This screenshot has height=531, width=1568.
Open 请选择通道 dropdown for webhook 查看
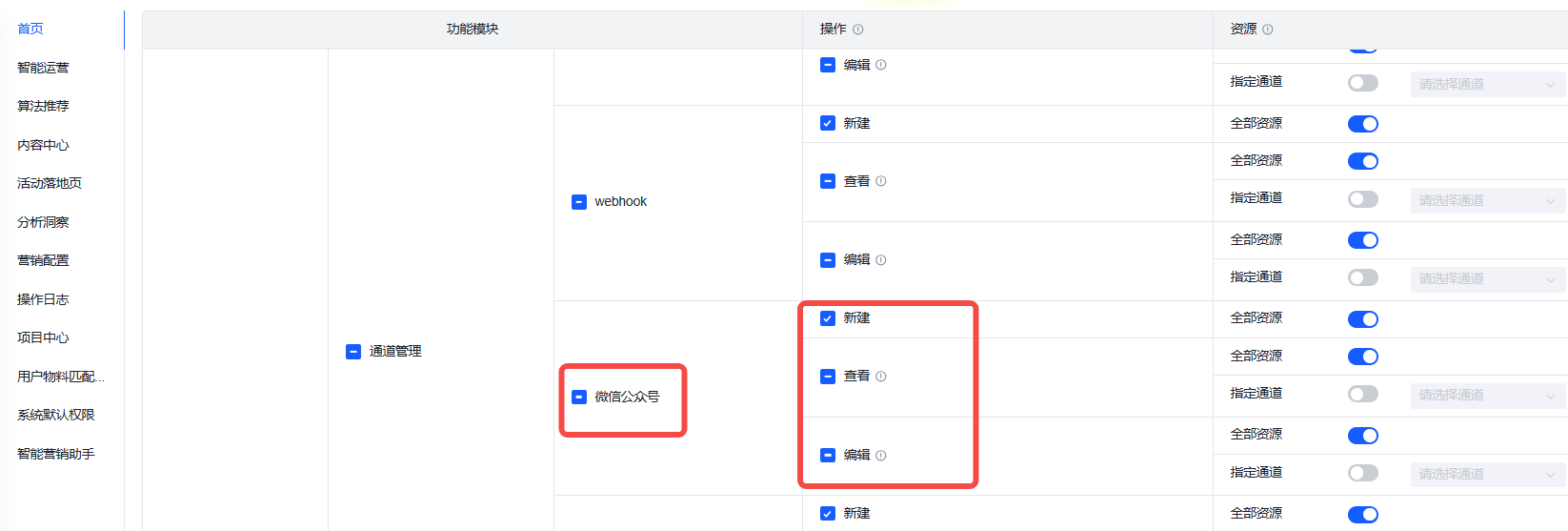(x=1488, y=200)
